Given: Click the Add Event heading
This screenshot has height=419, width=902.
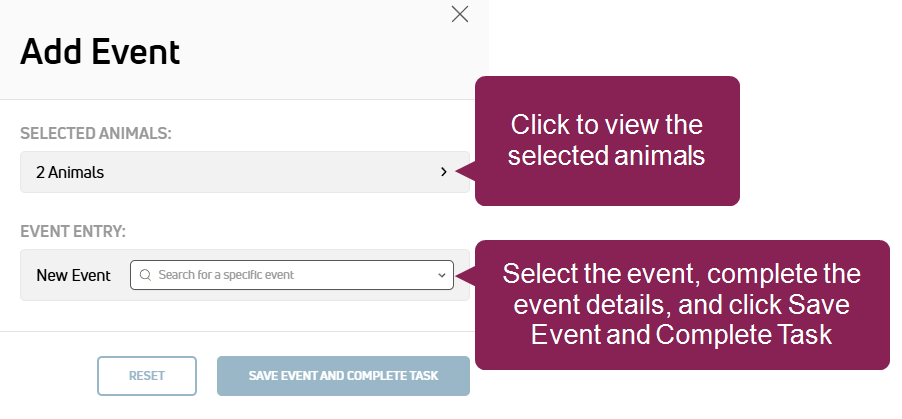Looking at the screenshot, I should 100,51.
